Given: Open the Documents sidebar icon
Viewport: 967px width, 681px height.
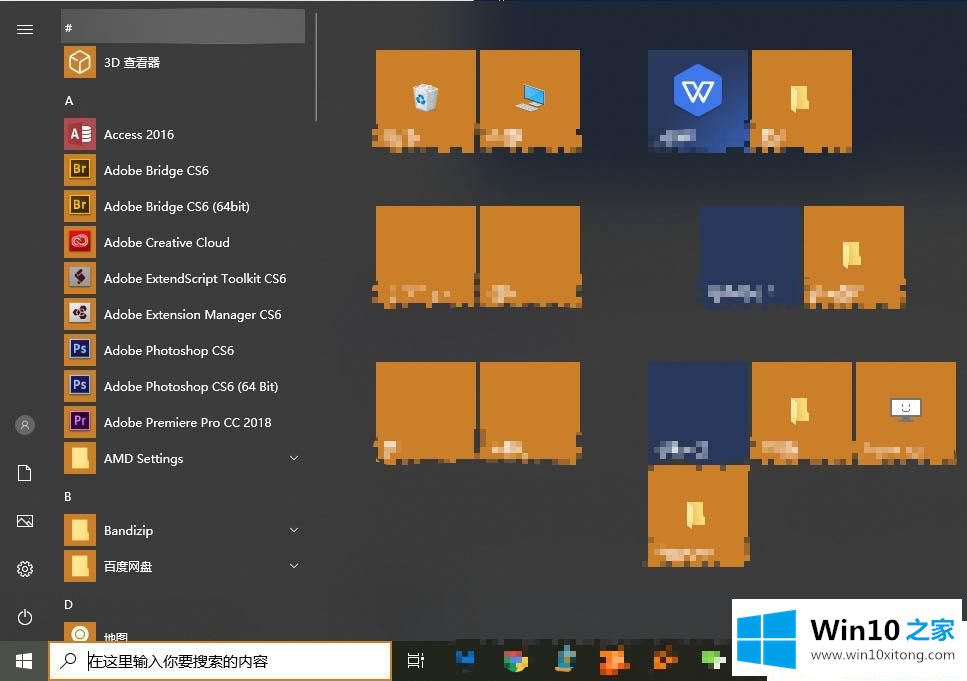Looking at the screenshot, I should point(25,473).
